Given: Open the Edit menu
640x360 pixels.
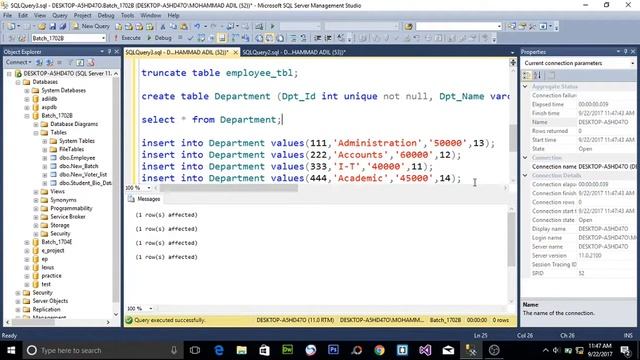Looking at the screenshot, I should click(23, 16).
